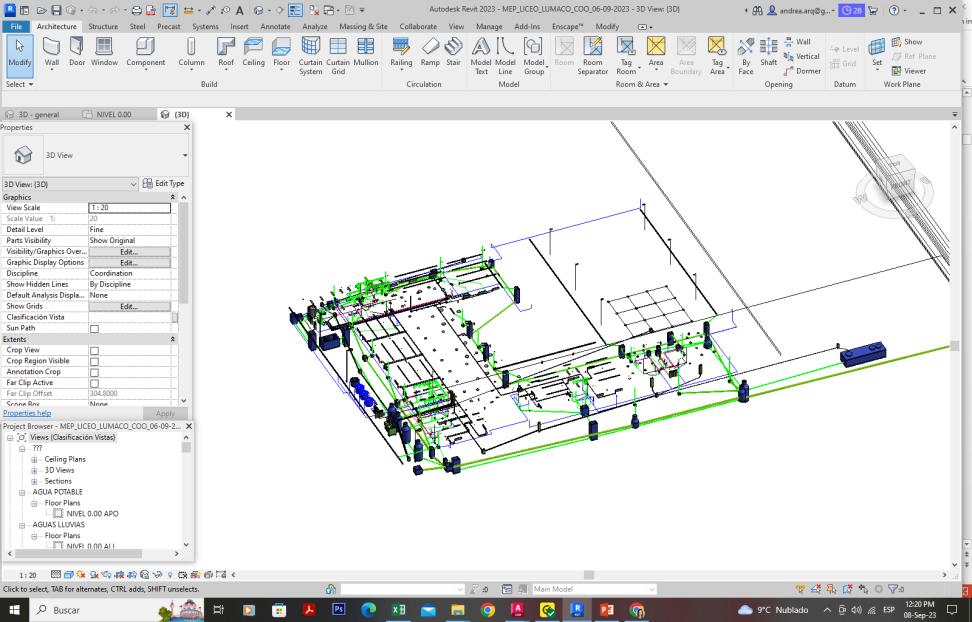Click Edit for Visibility/Graphics Overrides

point(128,252)
